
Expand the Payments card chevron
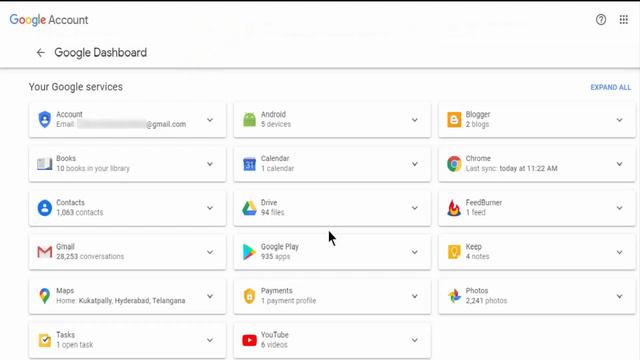tap(415, 296)
